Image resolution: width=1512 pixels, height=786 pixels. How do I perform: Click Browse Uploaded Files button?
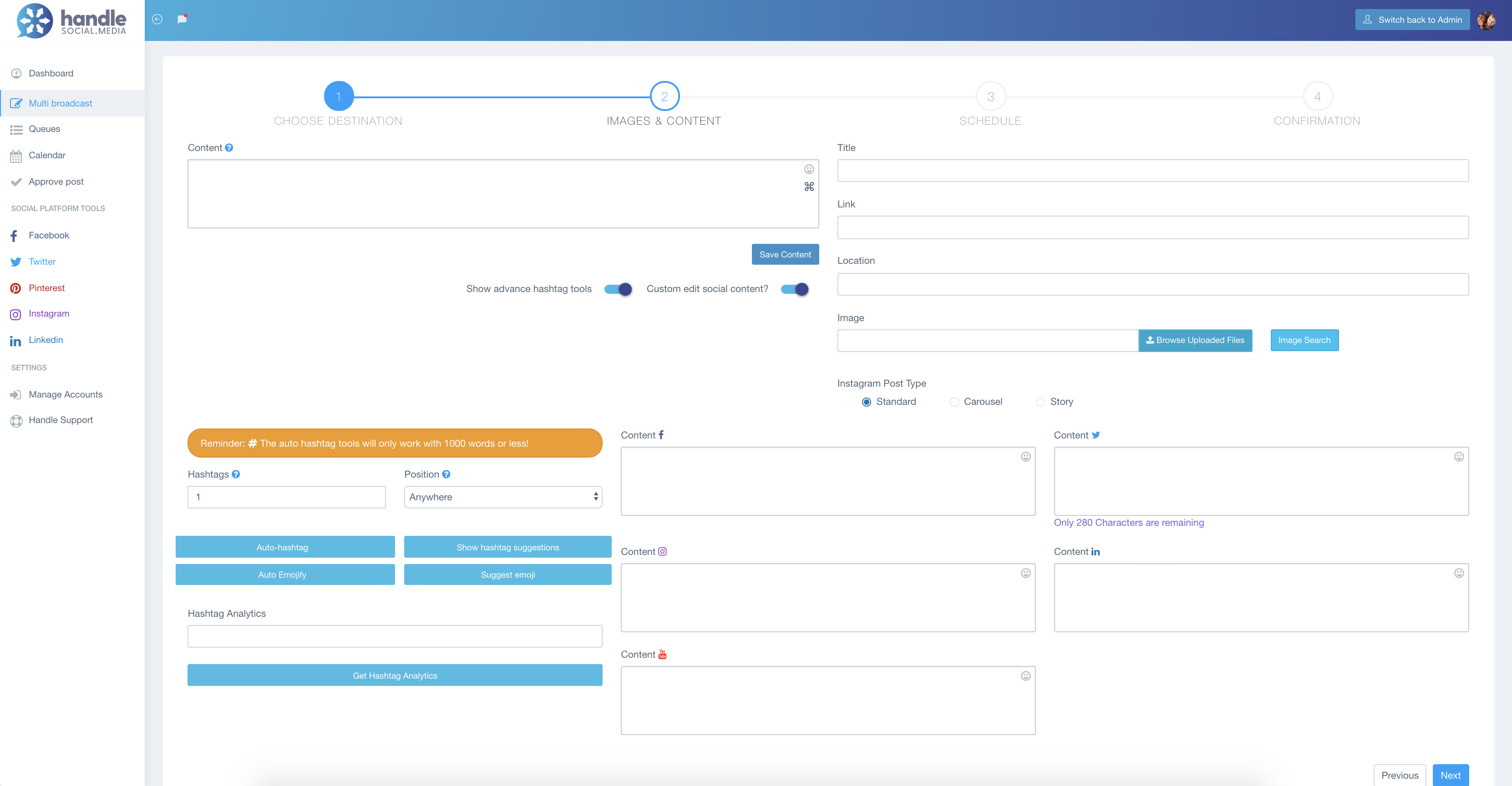click(x=1195, y=341)
